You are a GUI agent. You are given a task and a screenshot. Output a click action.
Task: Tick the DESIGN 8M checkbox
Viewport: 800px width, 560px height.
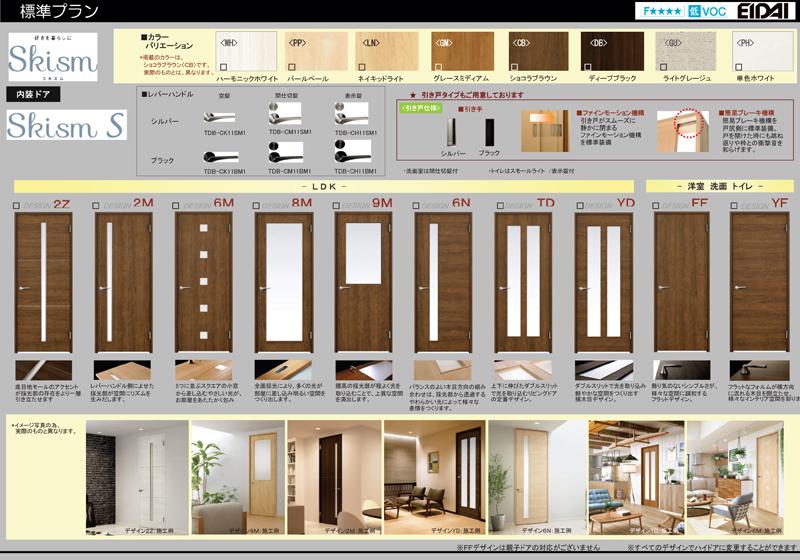pos(257,205)
